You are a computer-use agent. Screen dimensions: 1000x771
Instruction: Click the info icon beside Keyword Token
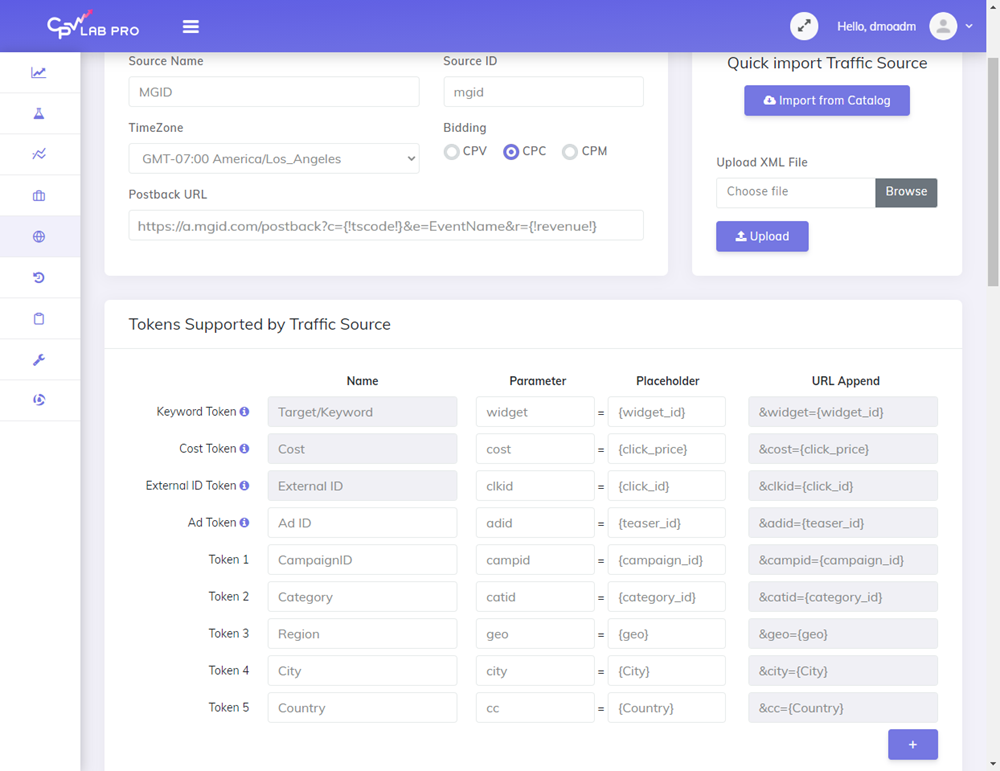tap(244, 412)
